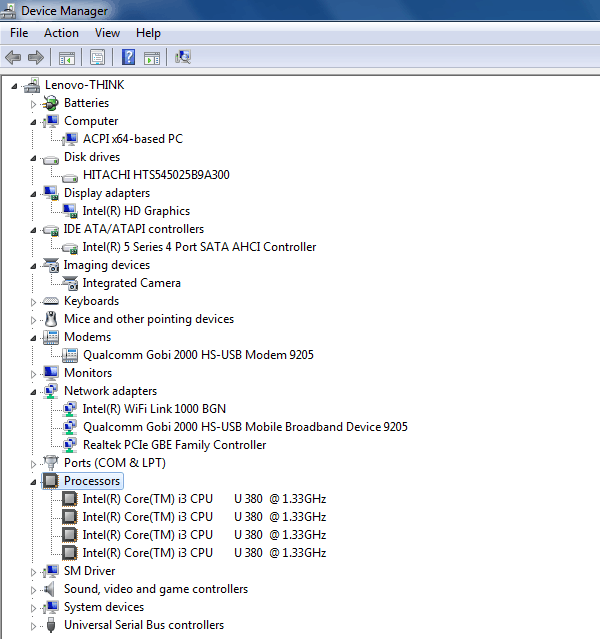Select Integrated Camera entry

[x=131, y=283]
